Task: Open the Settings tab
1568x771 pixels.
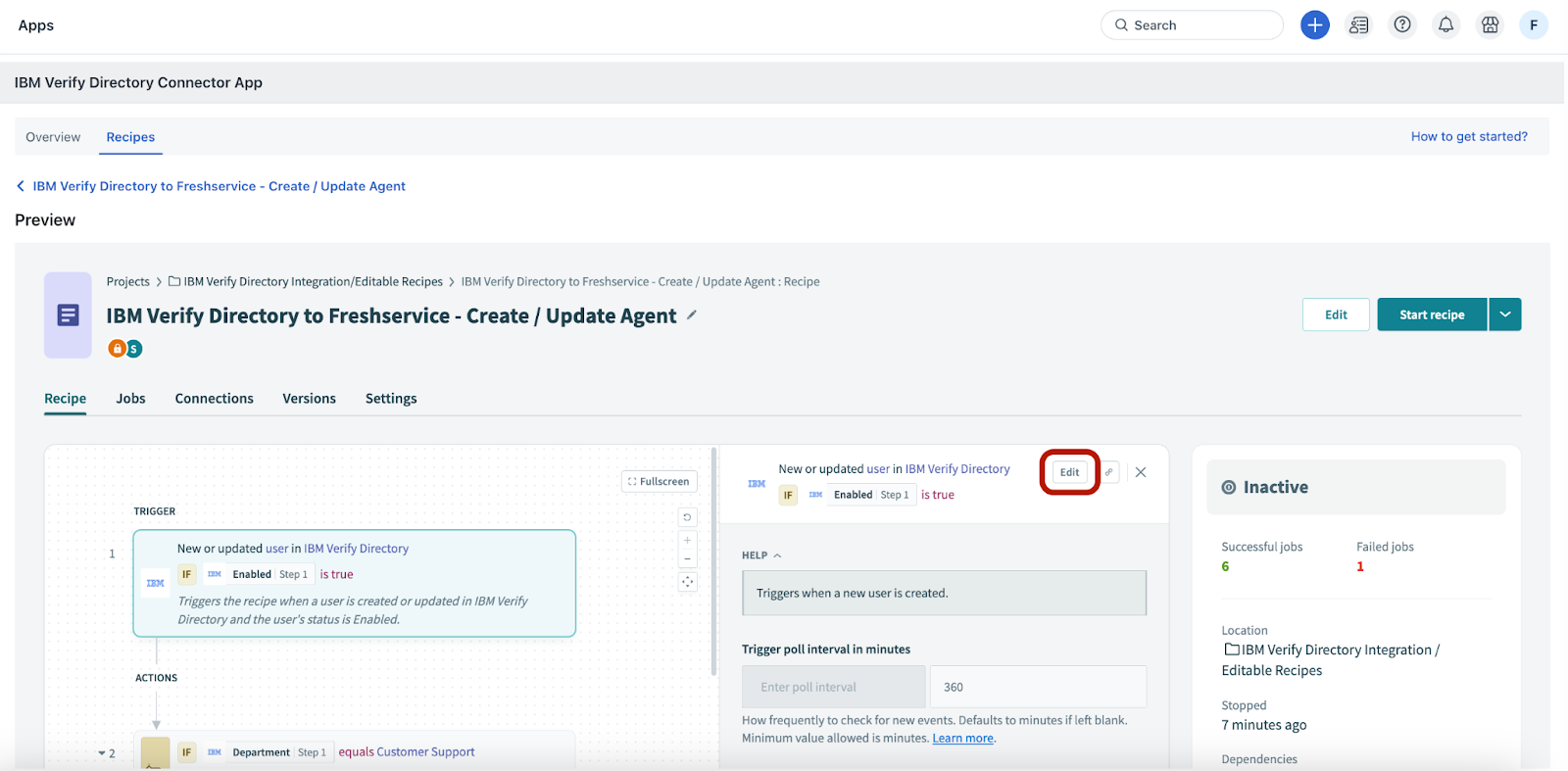Action: coord(391,399)
